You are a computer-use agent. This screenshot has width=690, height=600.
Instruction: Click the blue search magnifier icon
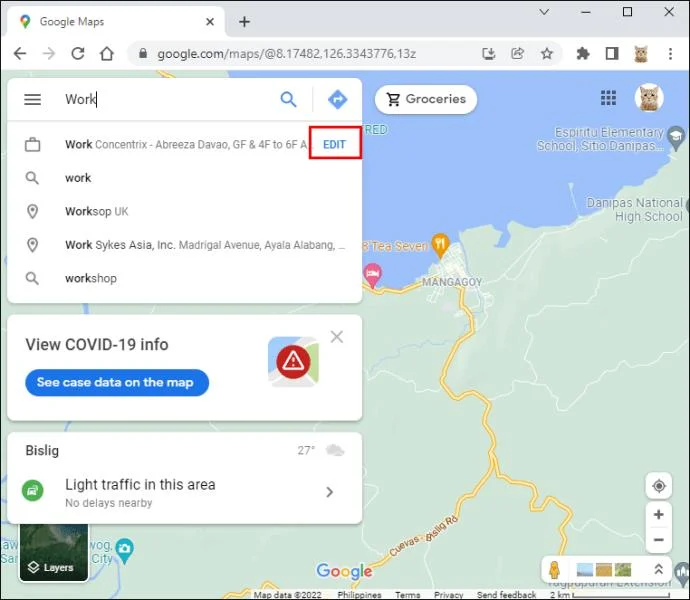pos(288,99)
